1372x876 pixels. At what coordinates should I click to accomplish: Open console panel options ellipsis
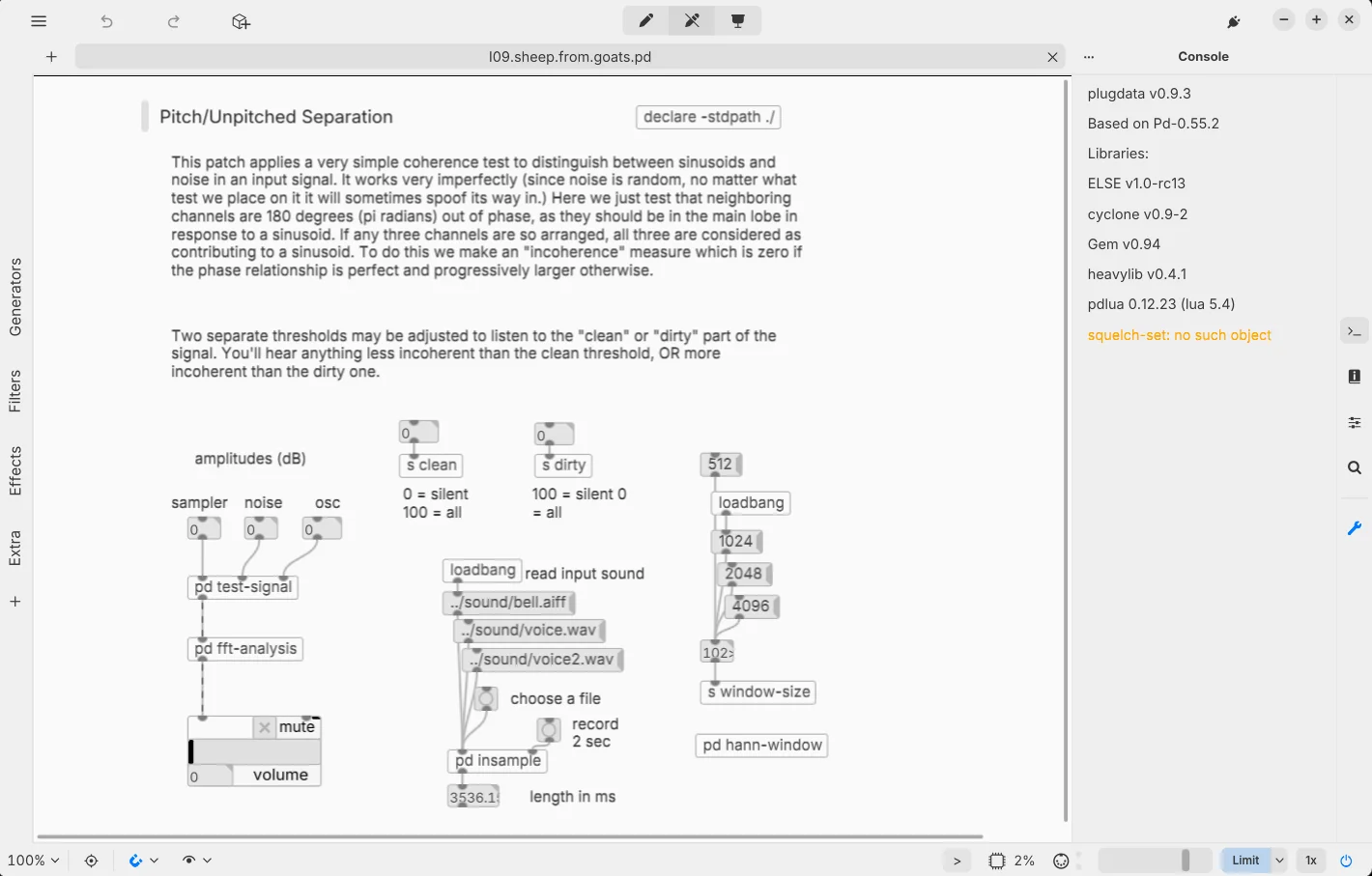click(1089, 57)
